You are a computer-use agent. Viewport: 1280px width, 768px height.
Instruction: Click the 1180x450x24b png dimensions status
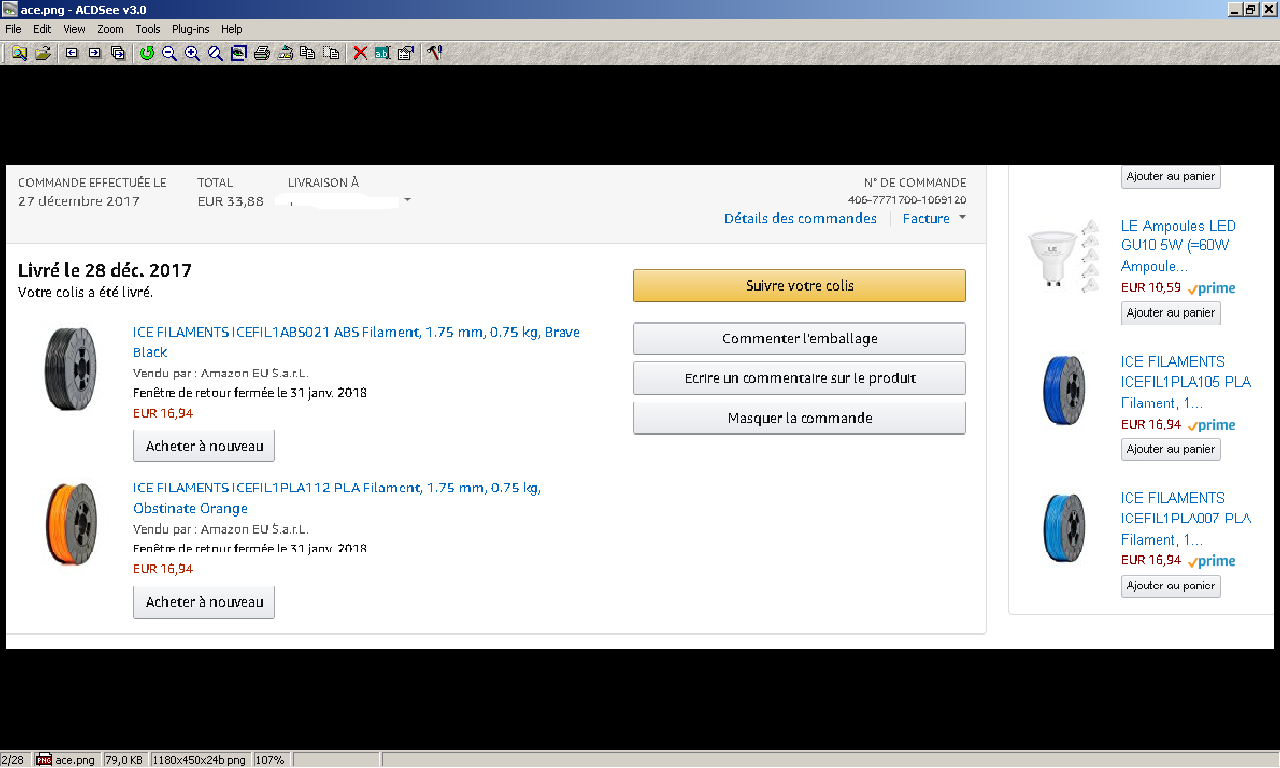[200, 760]
